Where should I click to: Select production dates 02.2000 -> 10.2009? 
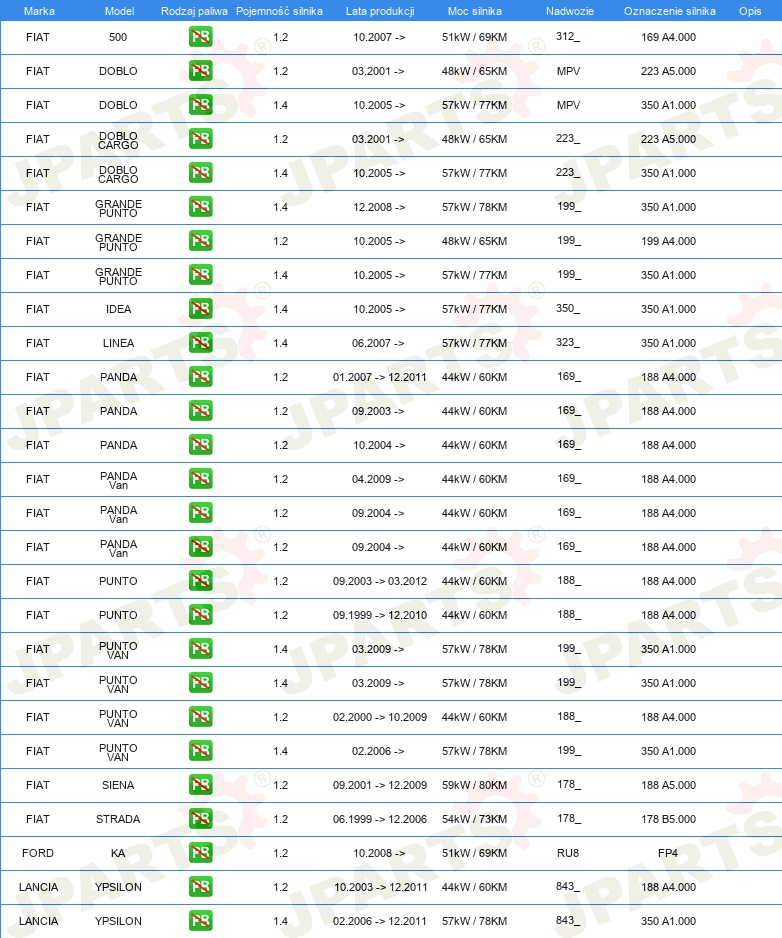pos(380,717)
